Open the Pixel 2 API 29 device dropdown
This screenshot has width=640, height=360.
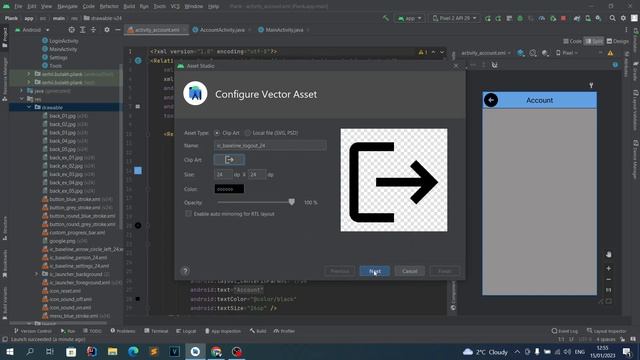(x=454, y=18)
